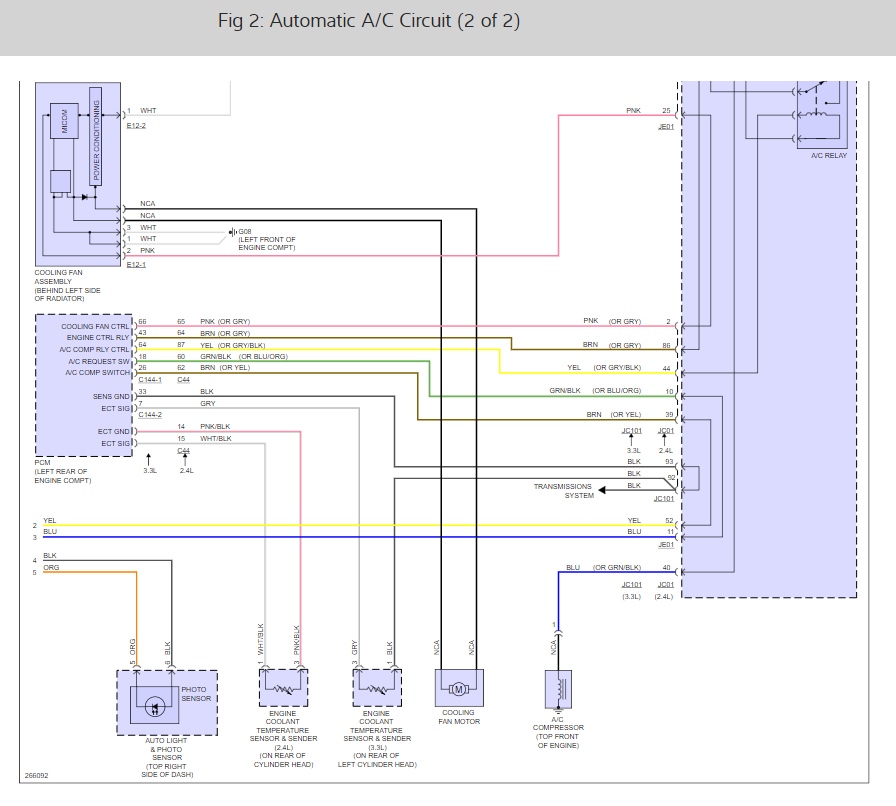Click the diagram number 266092

[x=37, y=776]
